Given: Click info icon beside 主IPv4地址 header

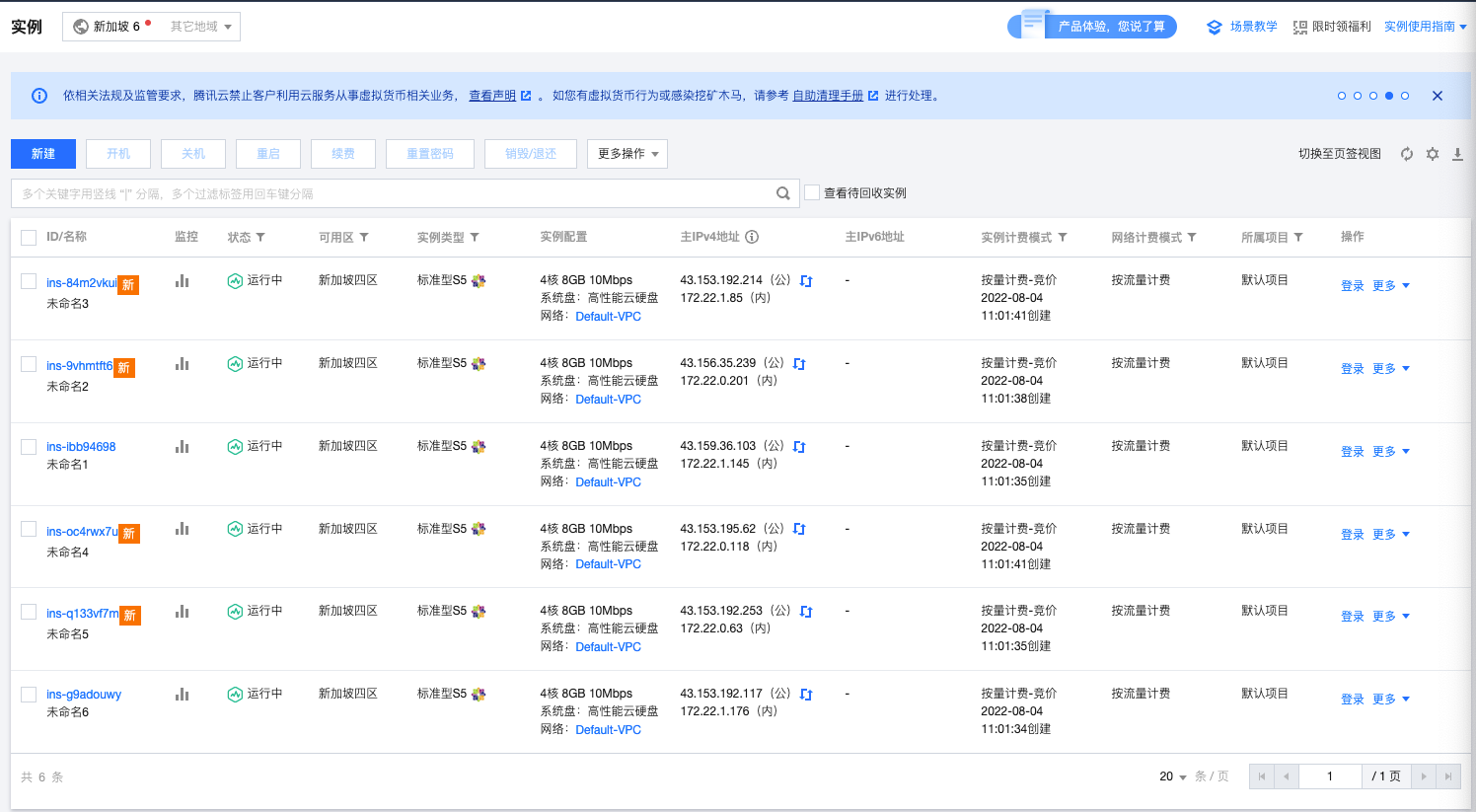Looking at the screenshot, I should point(752,237).
